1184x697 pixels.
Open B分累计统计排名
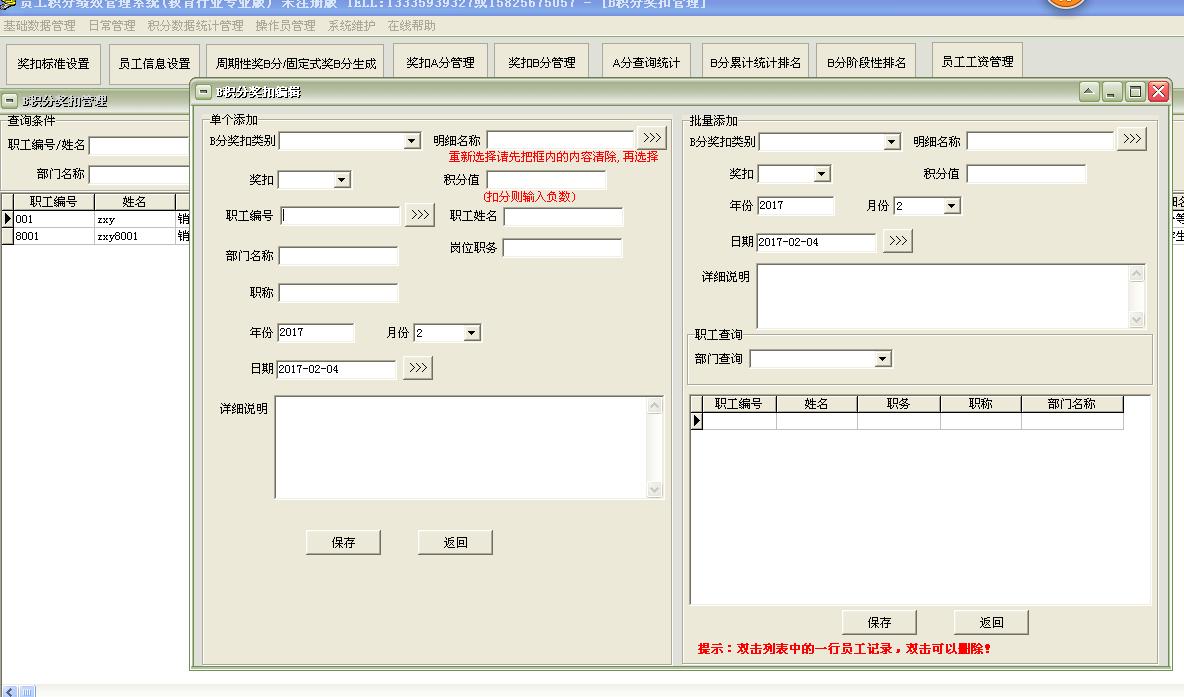tap(758, 60)
